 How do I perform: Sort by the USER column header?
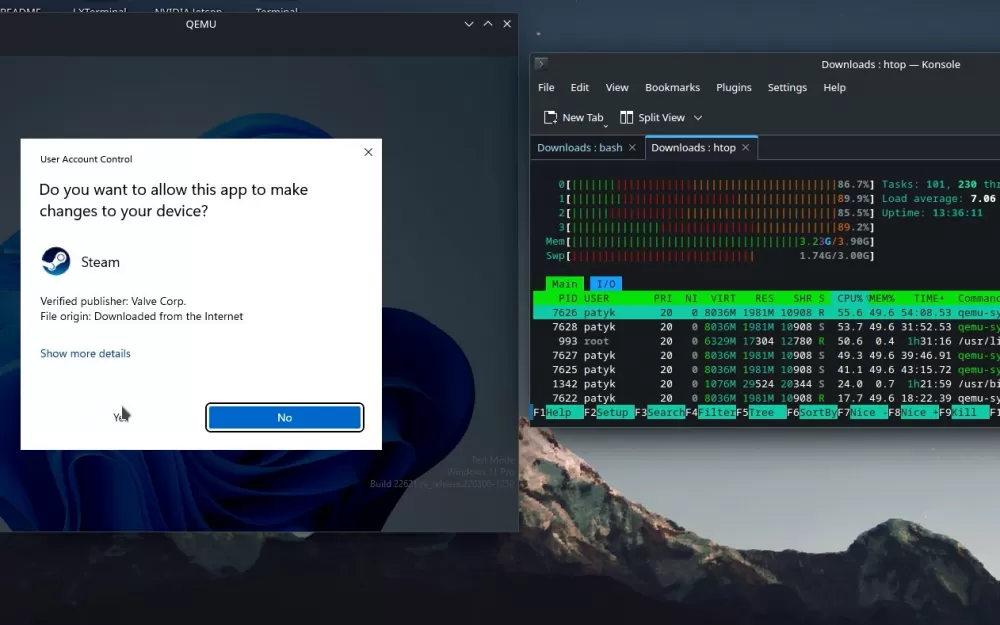coord(596,298)
